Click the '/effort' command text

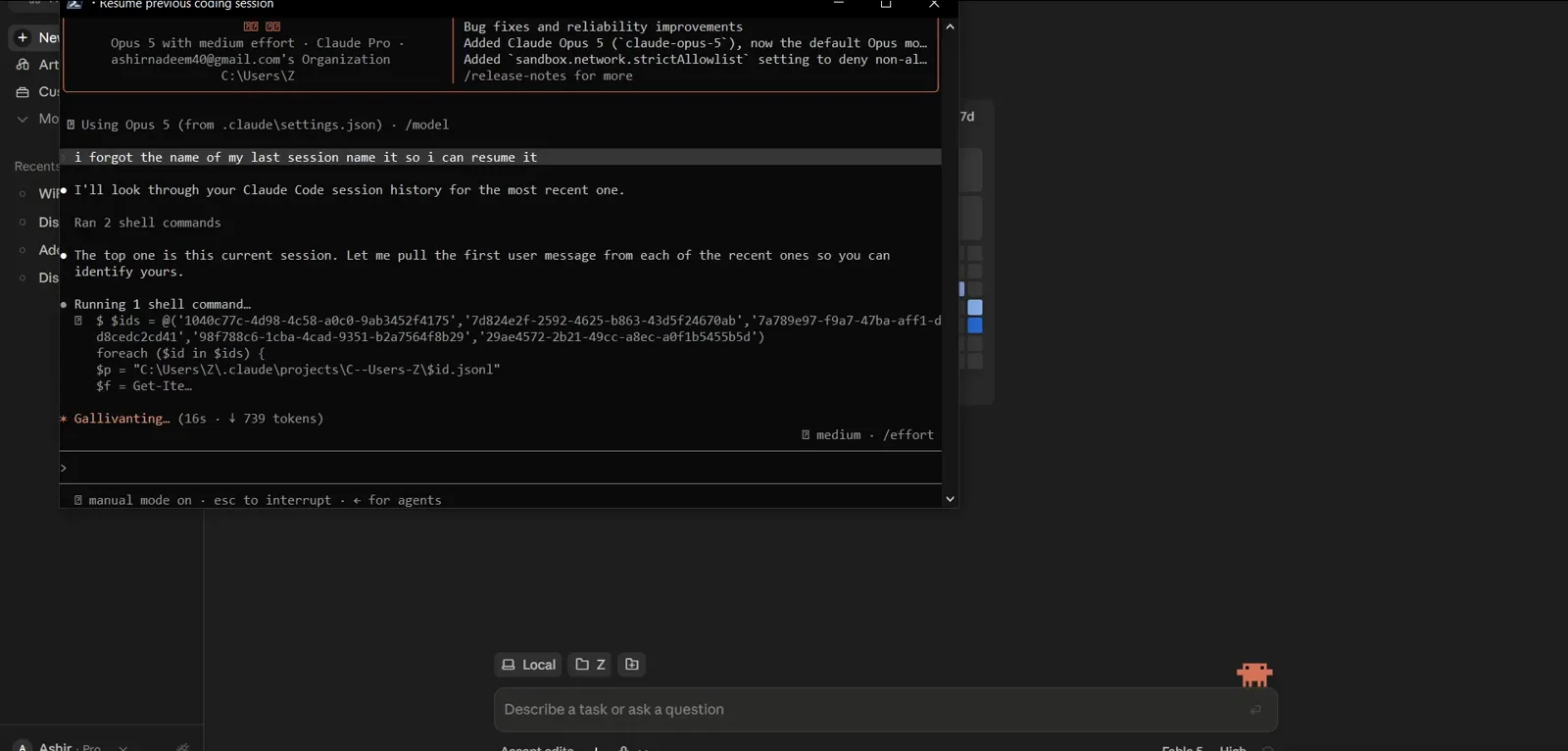[x=908, y=434]
